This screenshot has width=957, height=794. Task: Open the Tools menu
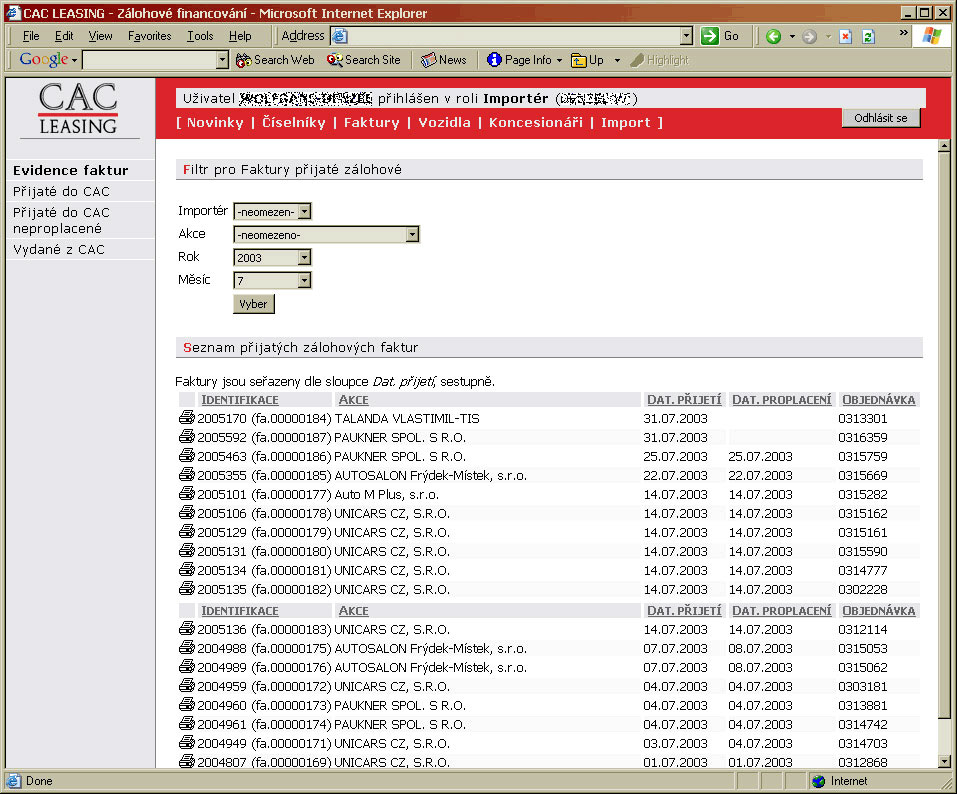[x=200, y=36]
